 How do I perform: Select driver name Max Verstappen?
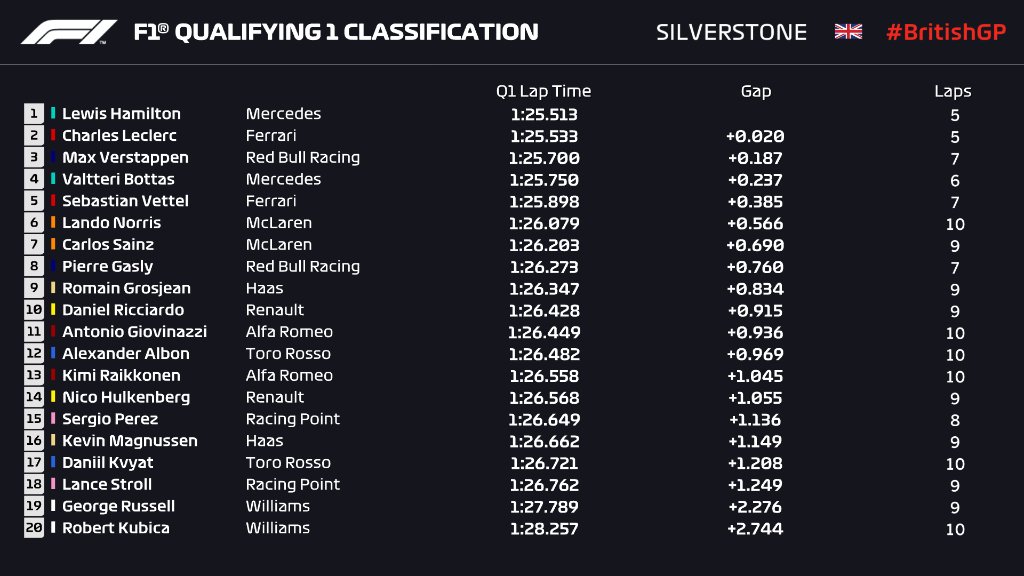[125, 158]
